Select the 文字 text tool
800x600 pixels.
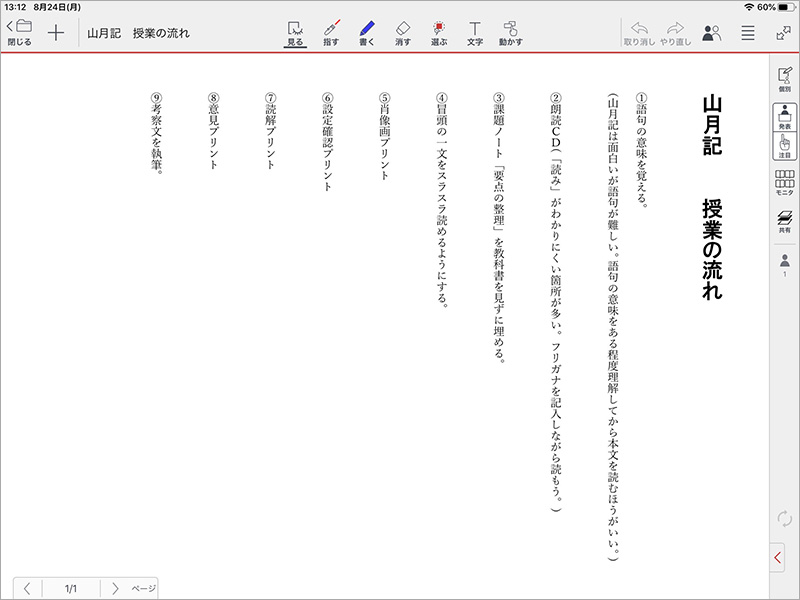(x=474, y=34)
